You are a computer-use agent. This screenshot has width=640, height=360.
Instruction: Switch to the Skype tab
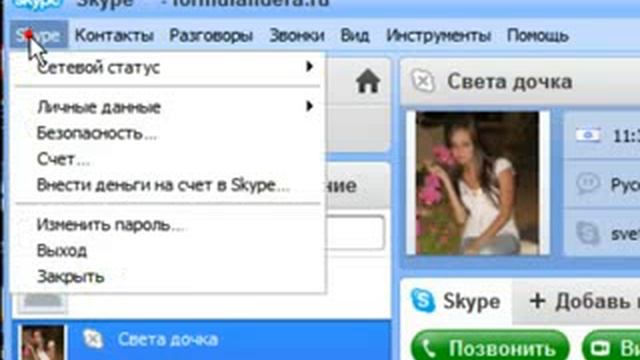click(456, 301)
